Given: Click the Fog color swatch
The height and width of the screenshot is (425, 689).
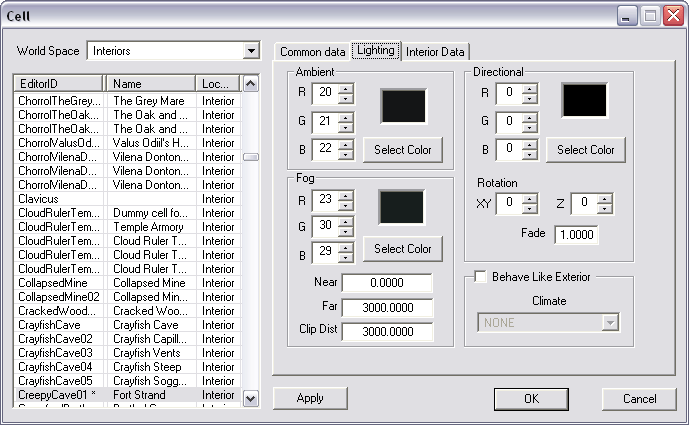Looking at the screenshot, I should [402, 207].
